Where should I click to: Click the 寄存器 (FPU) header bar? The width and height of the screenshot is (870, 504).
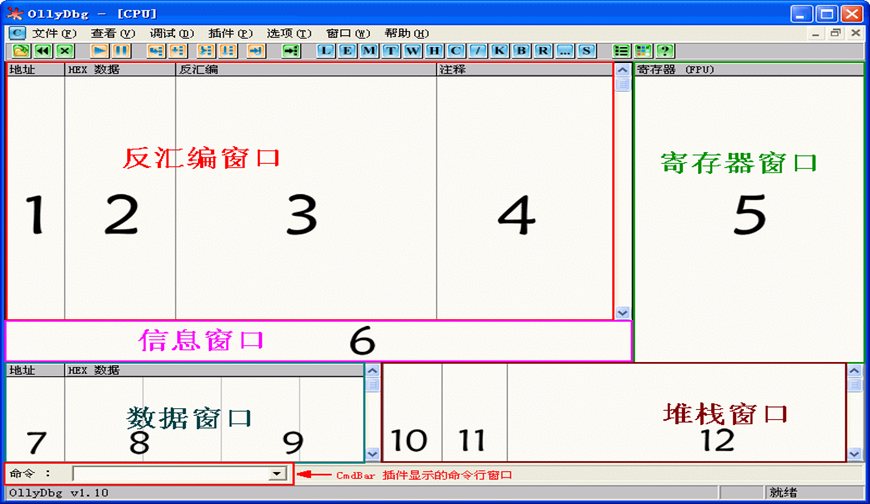tap(749, 69)
